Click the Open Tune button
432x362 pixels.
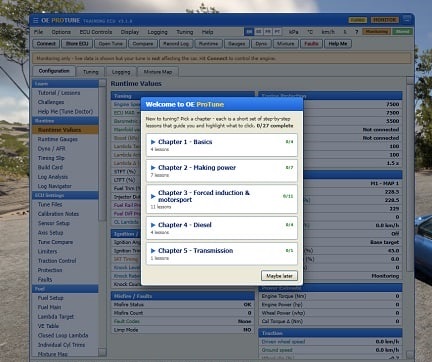[111, 44]
